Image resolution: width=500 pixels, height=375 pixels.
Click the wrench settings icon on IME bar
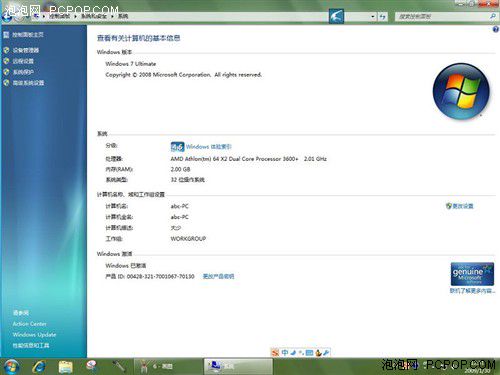point(326,352)
